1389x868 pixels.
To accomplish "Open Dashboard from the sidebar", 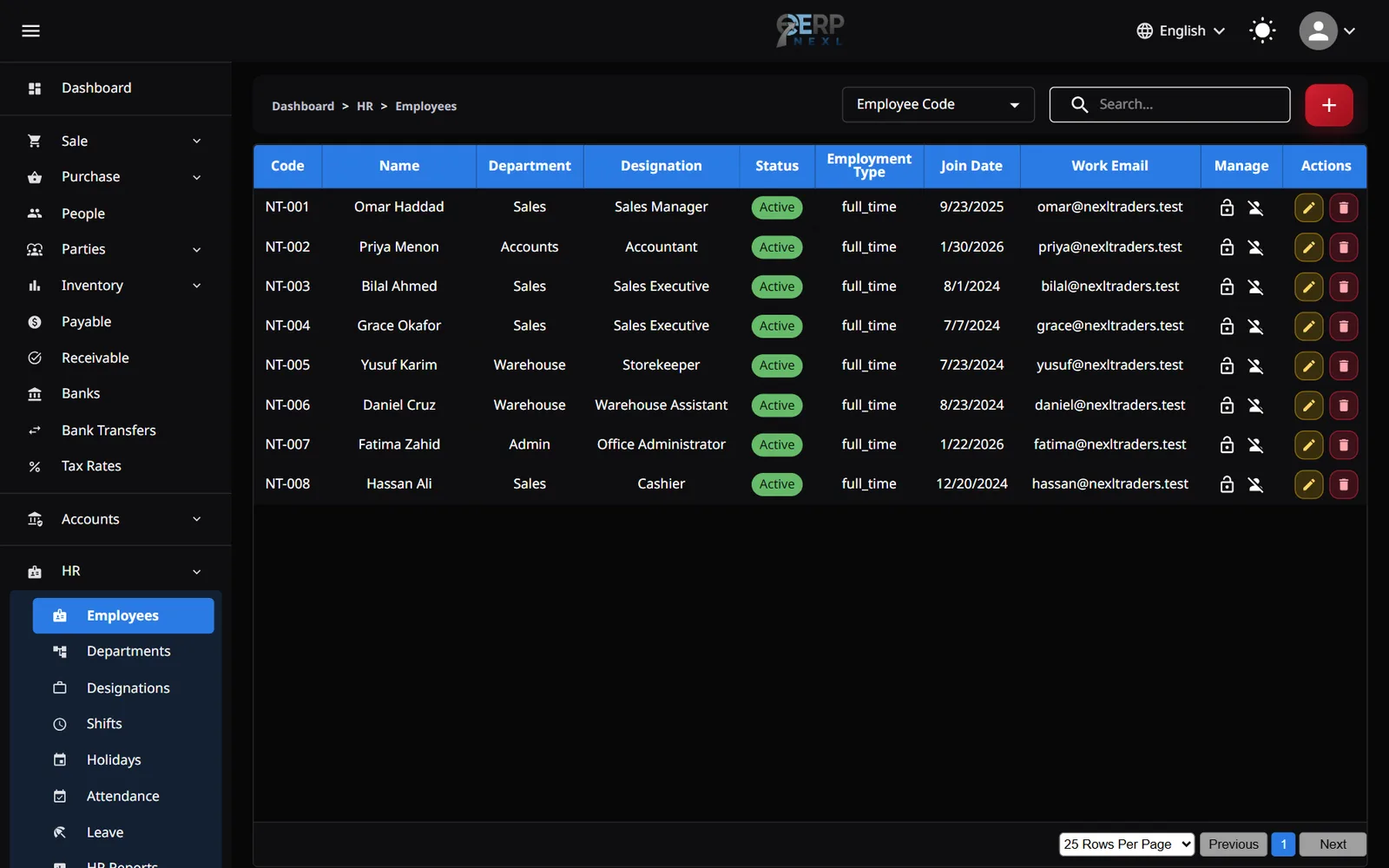I will pos(115,88).
